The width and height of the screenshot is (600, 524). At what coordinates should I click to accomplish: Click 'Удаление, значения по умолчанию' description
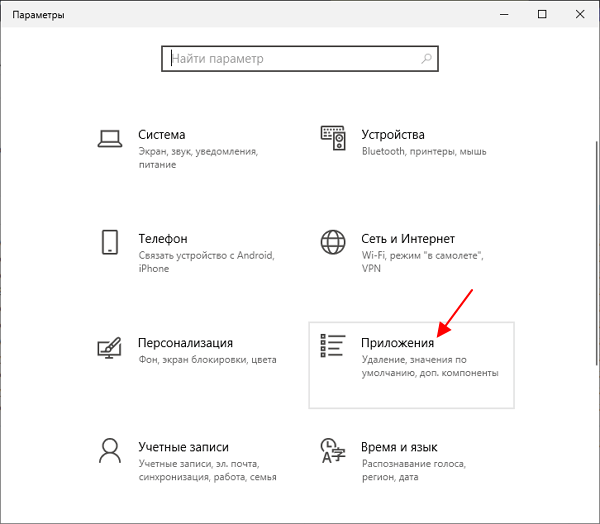pos(430,366)
